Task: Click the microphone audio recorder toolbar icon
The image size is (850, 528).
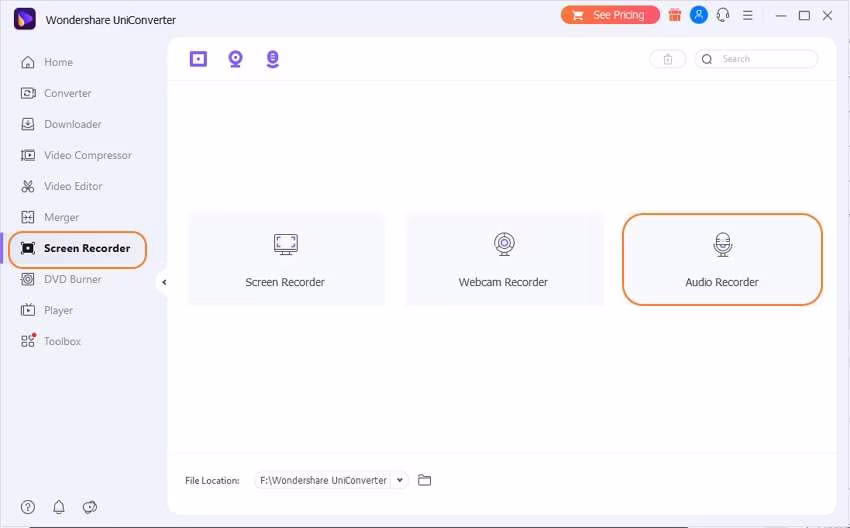Action: 273,59
